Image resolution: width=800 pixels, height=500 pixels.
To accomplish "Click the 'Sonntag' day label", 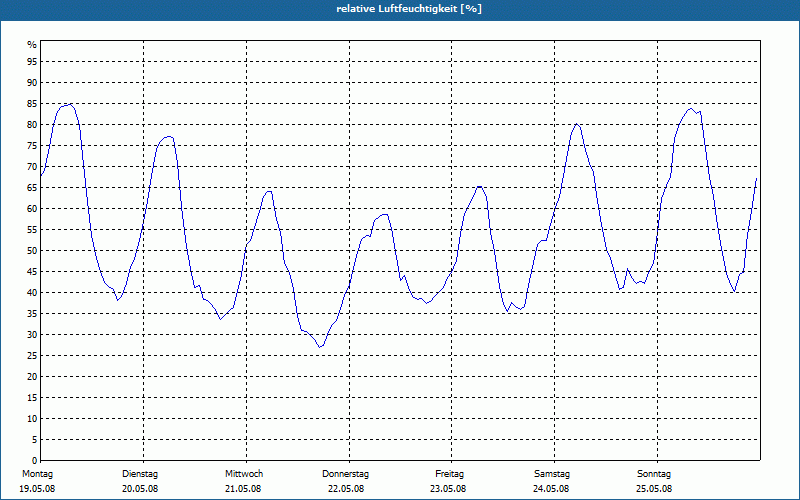I will point(654,474).
